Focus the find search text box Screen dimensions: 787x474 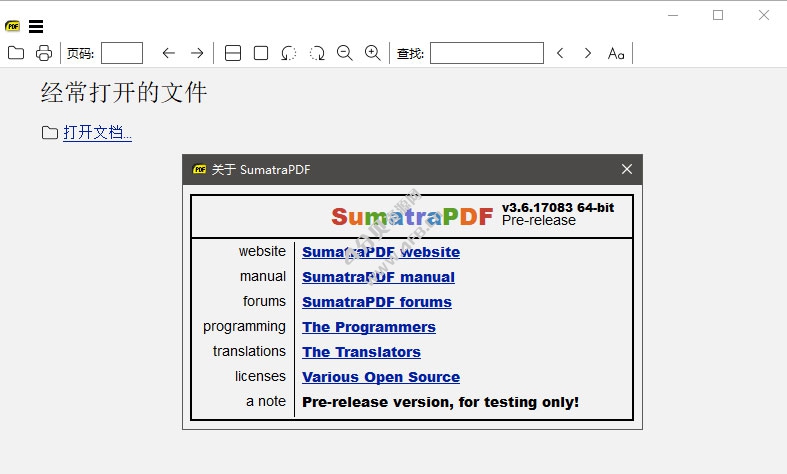(x=487, y=53)
